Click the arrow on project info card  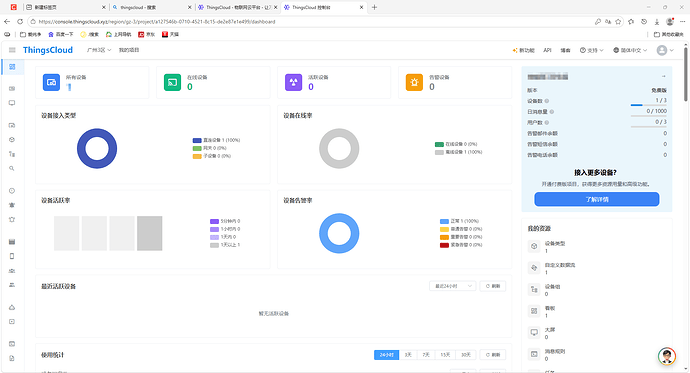click(x=663, y=77)
